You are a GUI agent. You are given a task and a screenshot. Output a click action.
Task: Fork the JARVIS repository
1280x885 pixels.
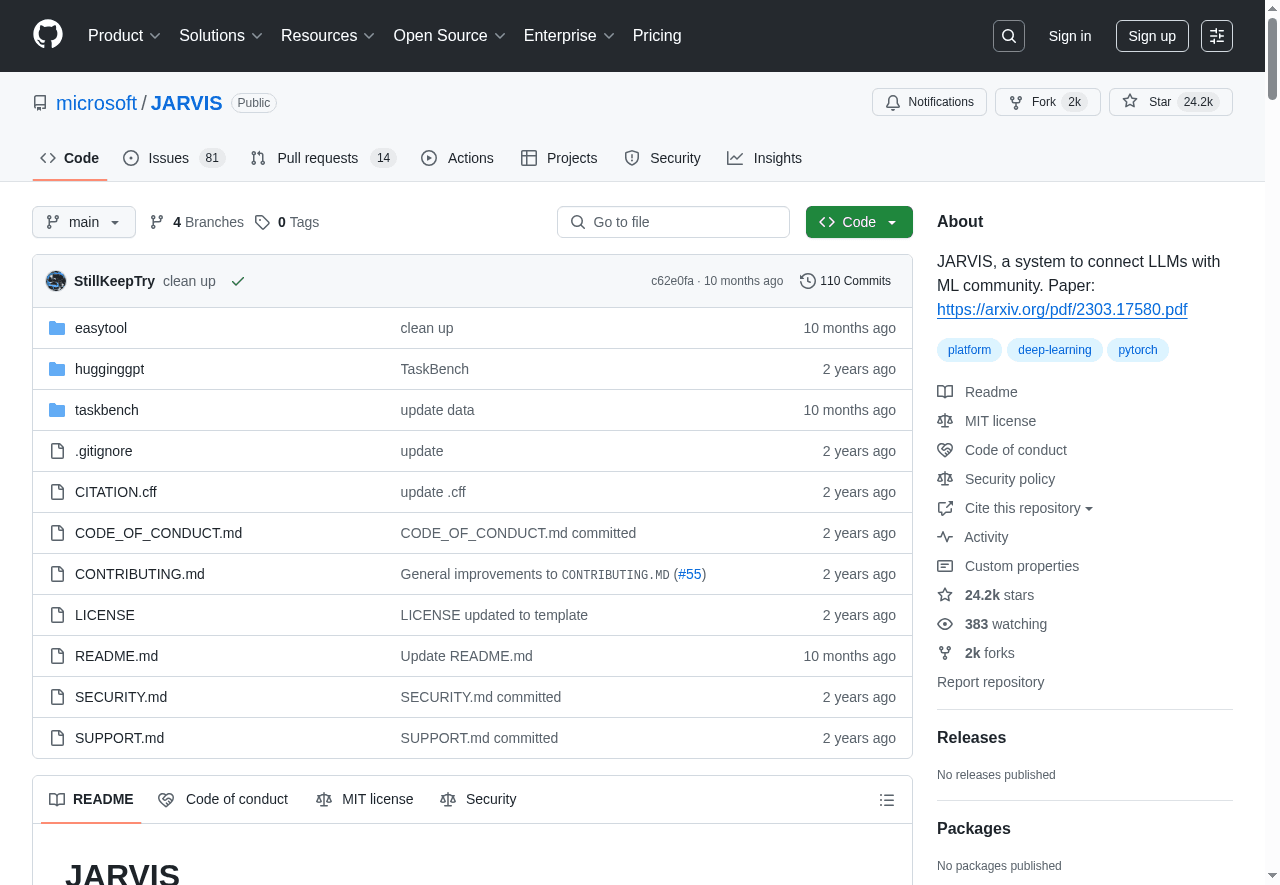1047,102
